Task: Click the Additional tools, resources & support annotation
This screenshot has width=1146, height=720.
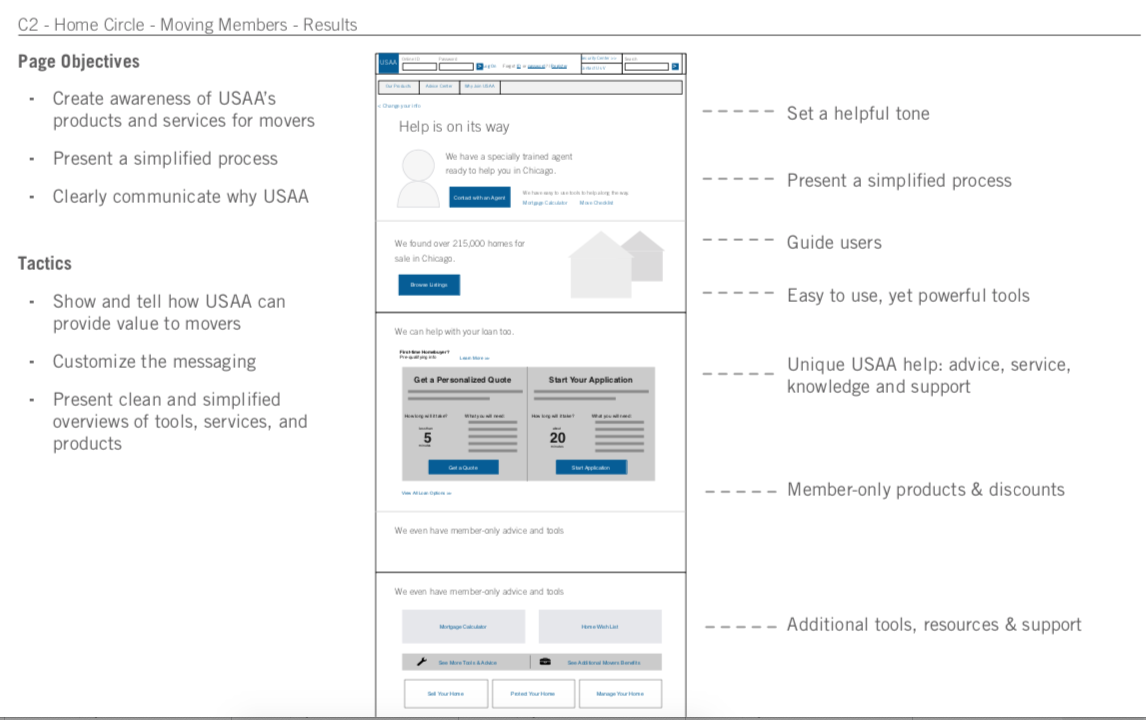Action: click(x=933, y=624)
